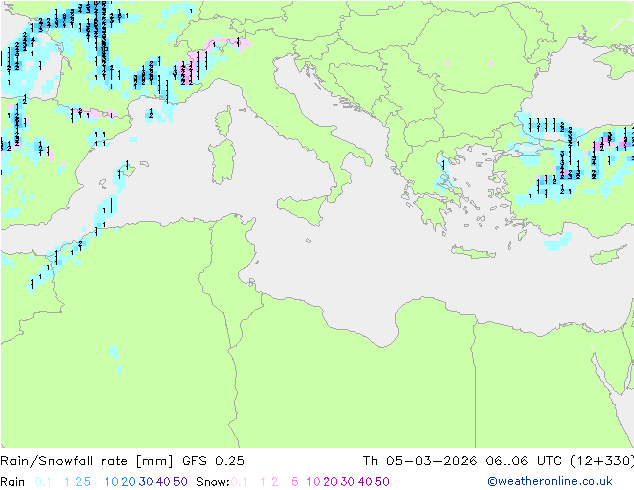634x490 pixels.
Task: Click the '(12+330)' forecast offset text
Action: 602,461
